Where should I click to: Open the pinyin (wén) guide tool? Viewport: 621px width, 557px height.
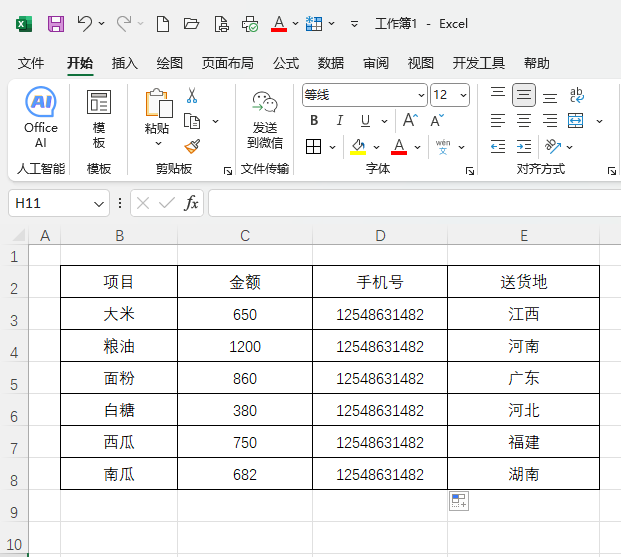[443, 147]
